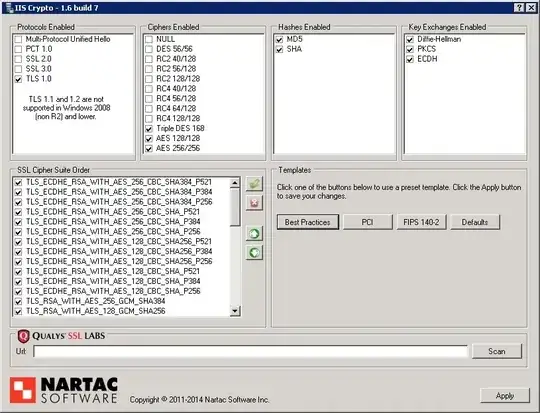Enable Multi-Protocol Unified Hello protocol
Viewport: 540px width, 413px height.
[x=18, y=39]
